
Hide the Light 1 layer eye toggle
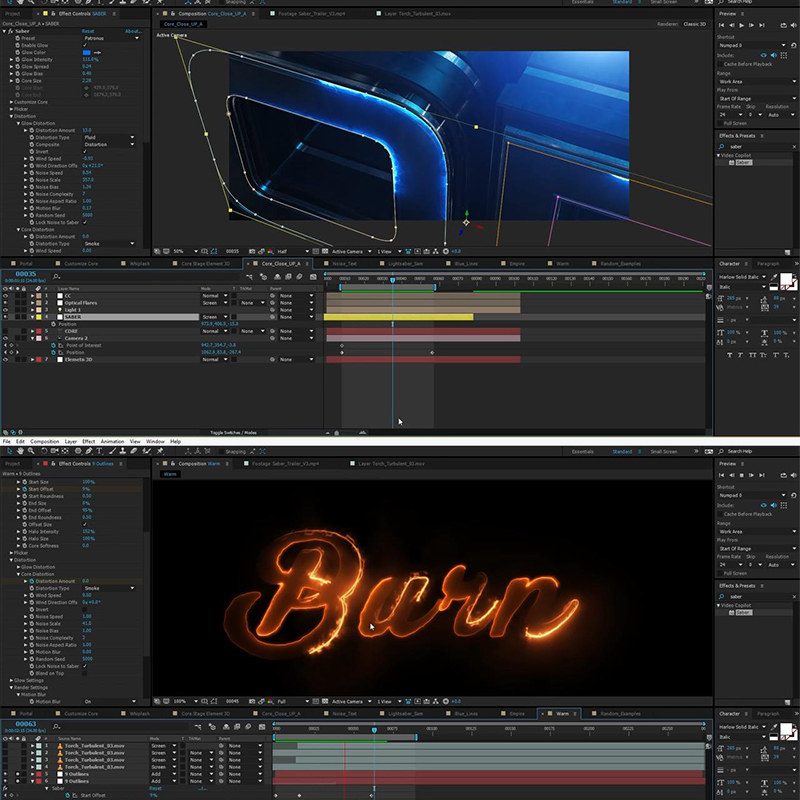6,310
